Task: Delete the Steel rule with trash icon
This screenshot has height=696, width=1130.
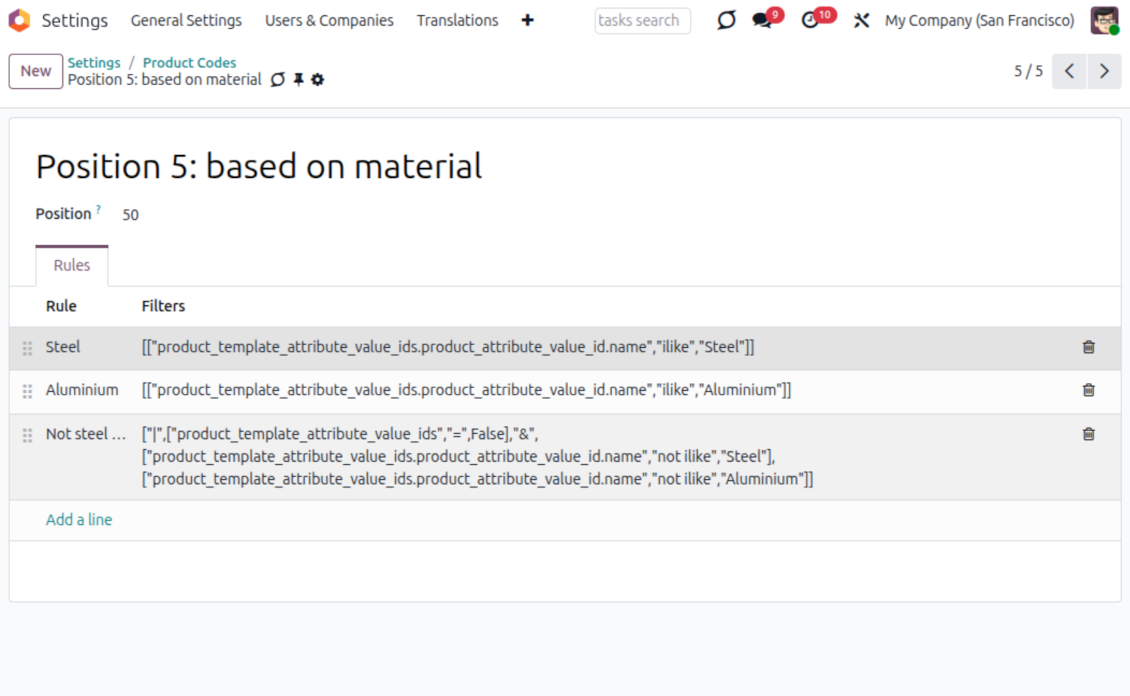Action: [x=1088, y=347]
